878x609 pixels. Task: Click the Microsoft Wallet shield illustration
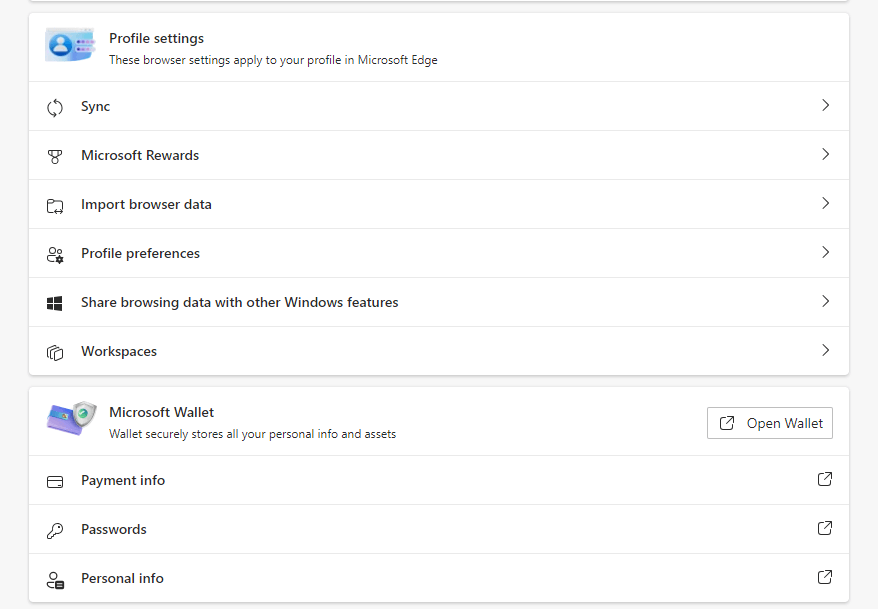[x=84, y=415]
